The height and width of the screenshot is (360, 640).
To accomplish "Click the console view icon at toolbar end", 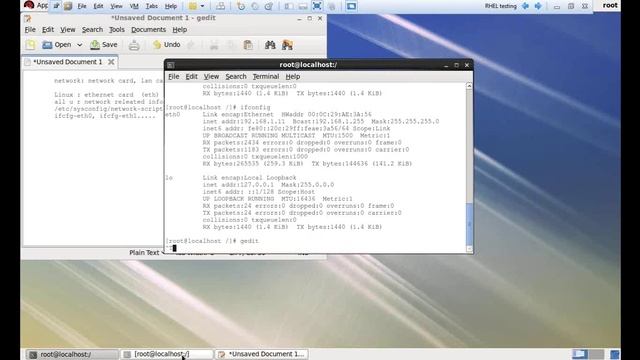I will pos(351,6).
